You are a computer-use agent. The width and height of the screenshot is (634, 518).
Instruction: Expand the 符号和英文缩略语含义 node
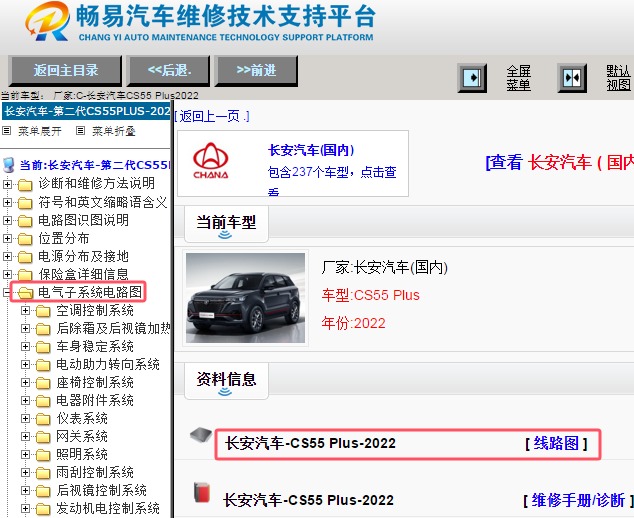pos(7,202)
